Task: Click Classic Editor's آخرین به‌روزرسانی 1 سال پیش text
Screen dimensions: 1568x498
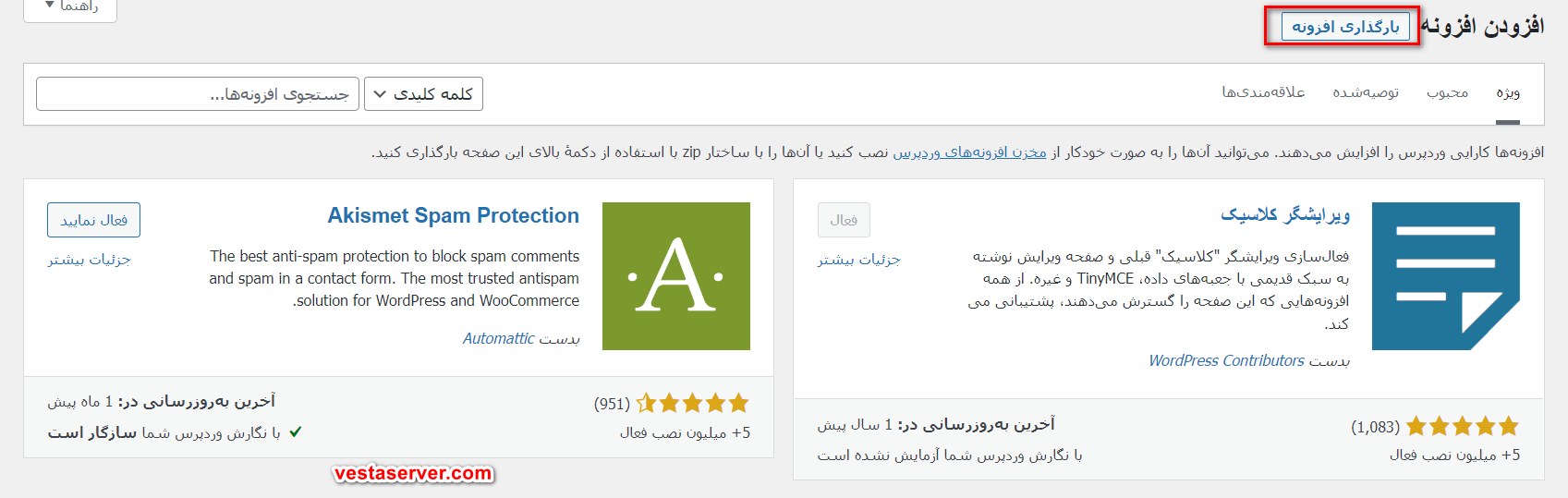Action: coord(936,424)
